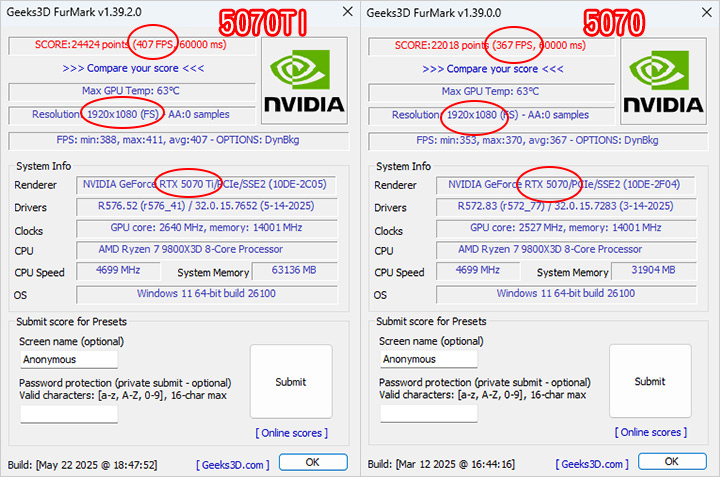This screenshot has width=720, height=477.
Task: Select the SCORE:22018 points text
Action: [x=441, y=45]
